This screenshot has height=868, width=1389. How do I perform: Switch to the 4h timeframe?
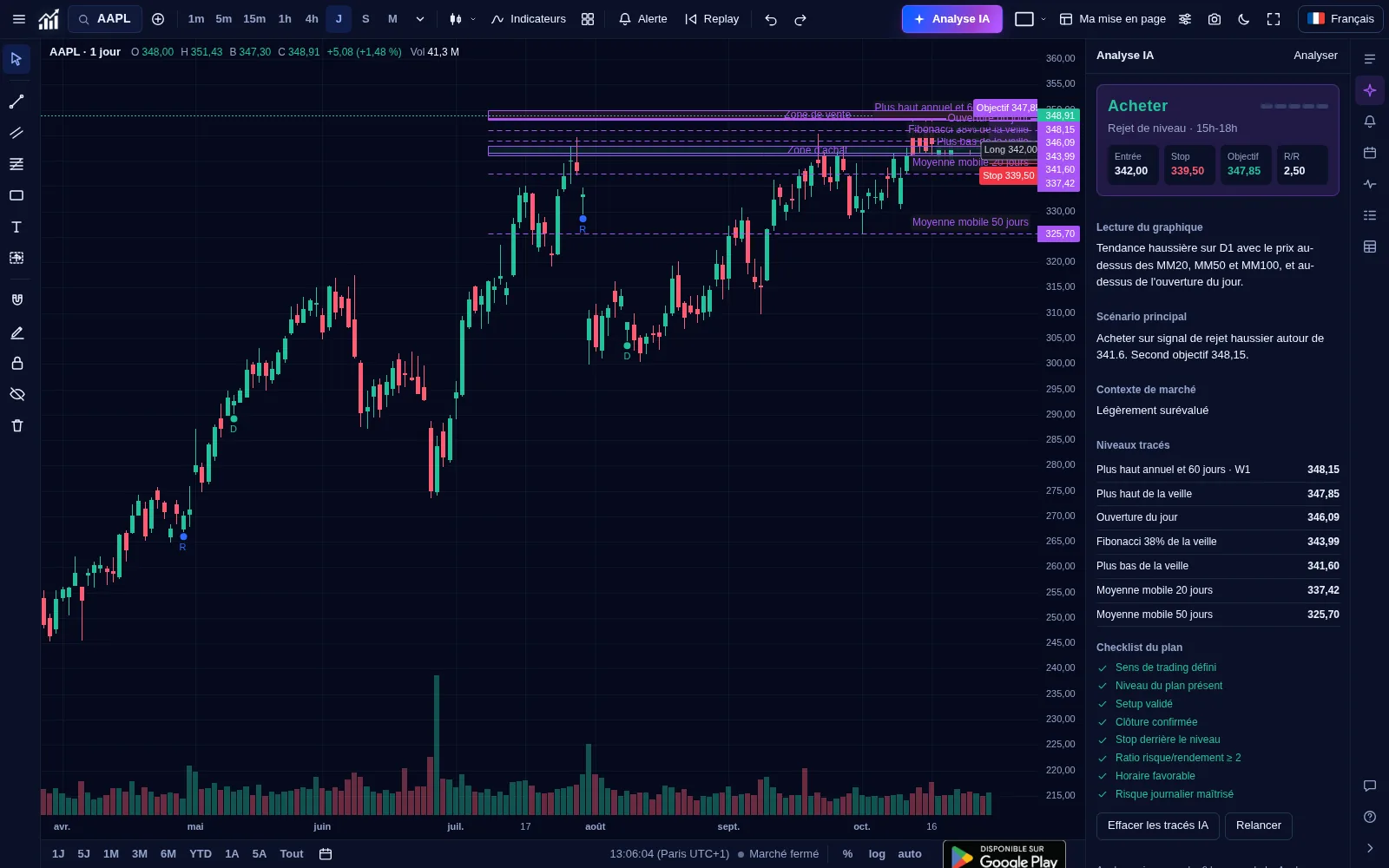[x=312, y=19]
